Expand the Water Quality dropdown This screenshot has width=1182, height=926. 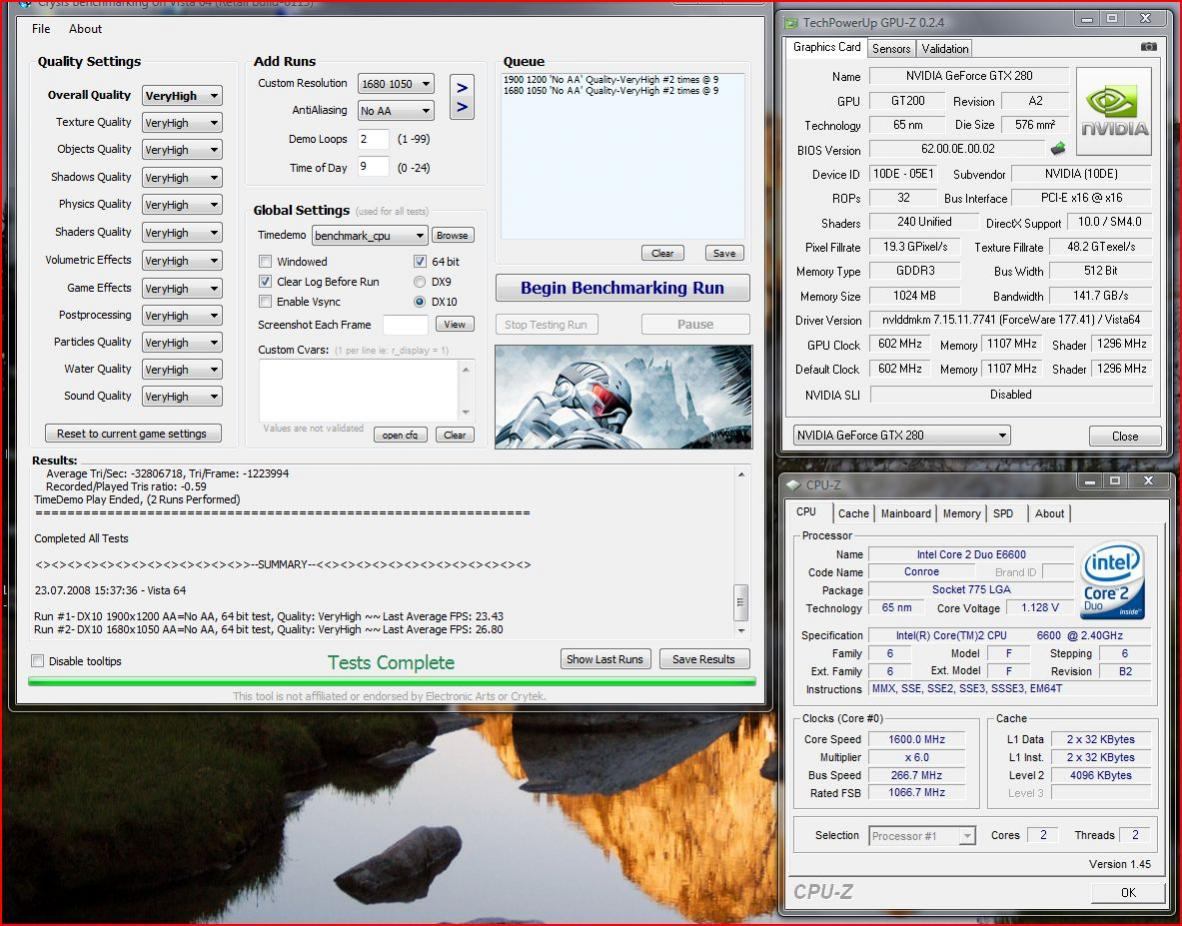coord(182,369)
